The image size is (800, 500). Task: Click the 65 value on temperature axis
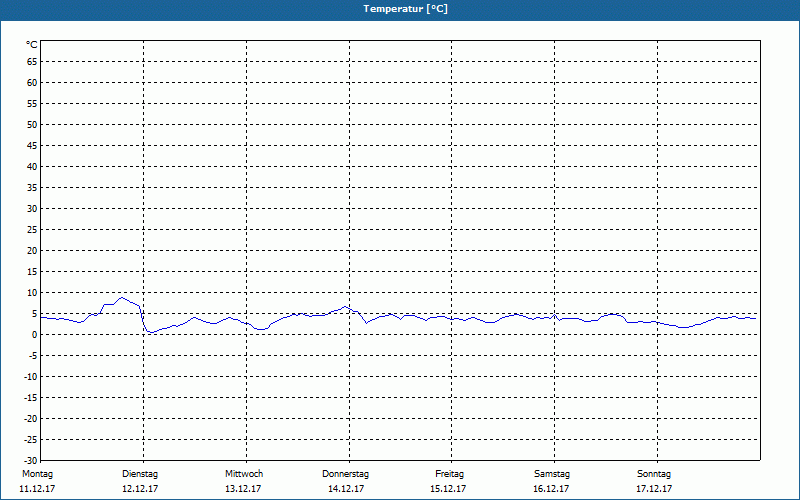coord(32,62)
